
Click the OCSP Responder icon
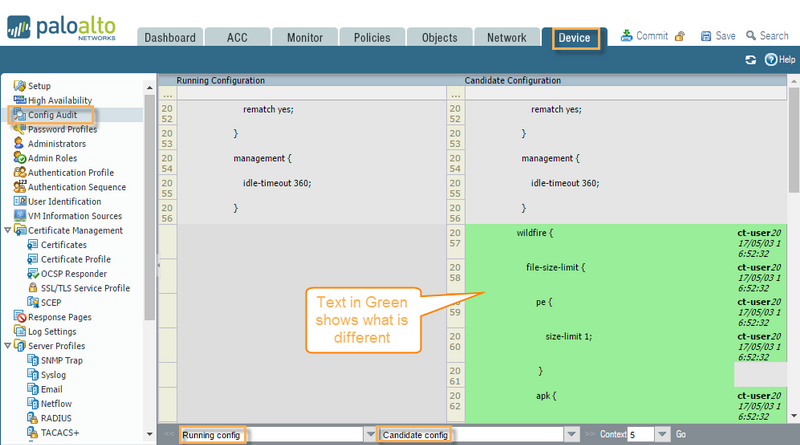[x=33, y=274]
